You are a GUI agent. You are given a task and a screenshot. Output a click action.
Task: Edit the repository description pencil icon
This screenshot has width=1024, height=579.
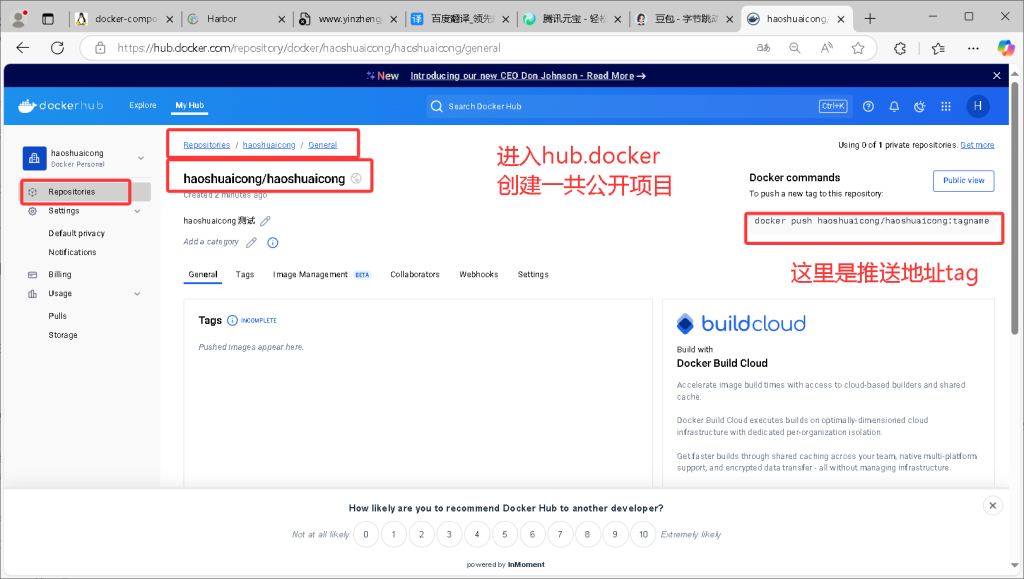pos(265,221)
